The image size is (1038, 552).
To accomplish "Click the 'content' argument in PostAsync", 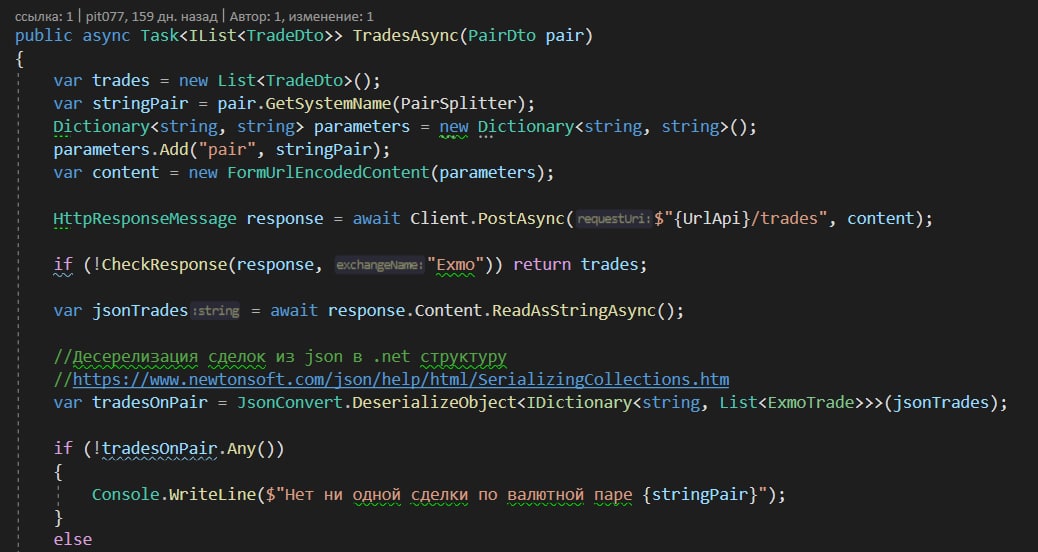I will (x=880, y=219).
